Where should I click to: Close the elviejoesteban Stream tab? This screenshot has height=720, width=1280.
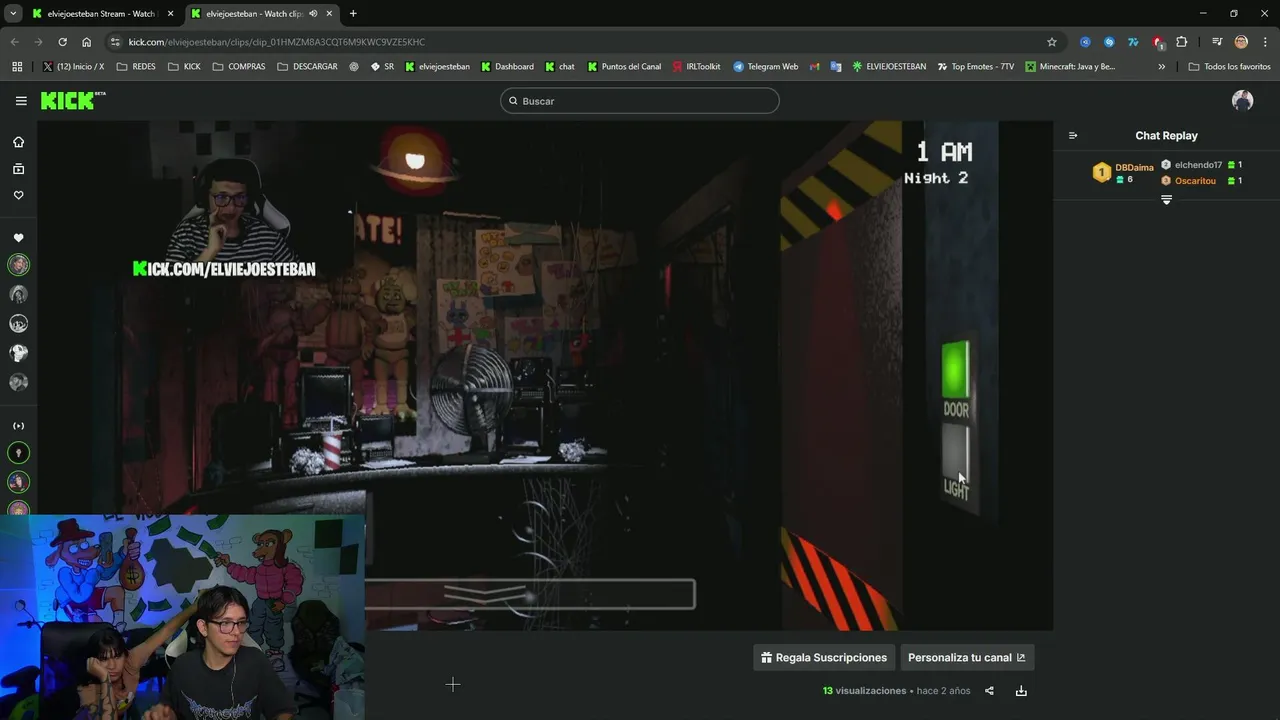pyautogui.click(x=170, y=14)
